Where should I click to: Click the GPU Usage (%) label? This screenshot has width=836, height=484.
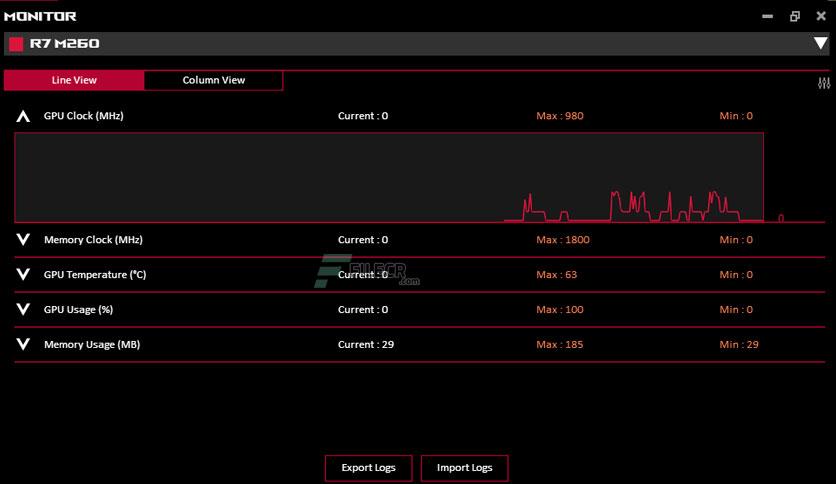(x=78, y=309)
